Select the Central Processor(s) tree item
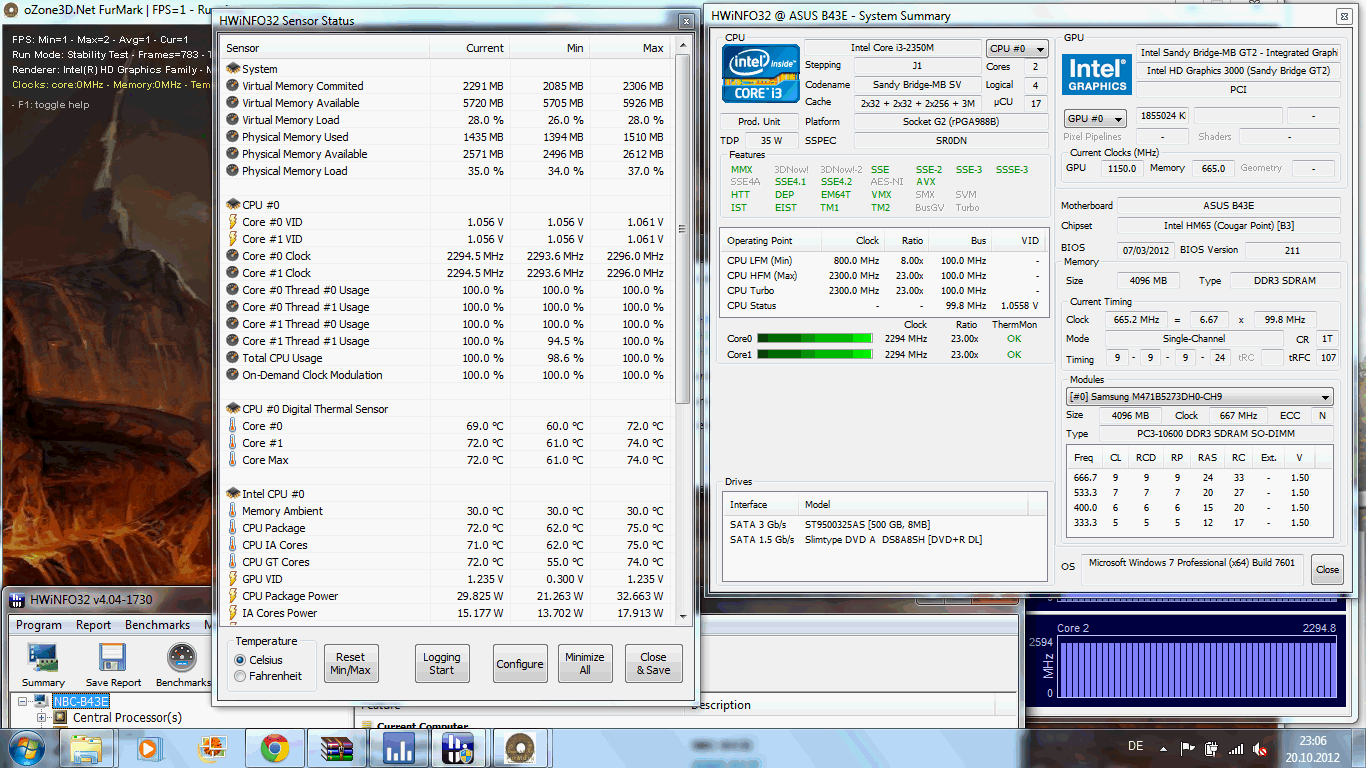The image size is (1366, 768). click(128, 717)
